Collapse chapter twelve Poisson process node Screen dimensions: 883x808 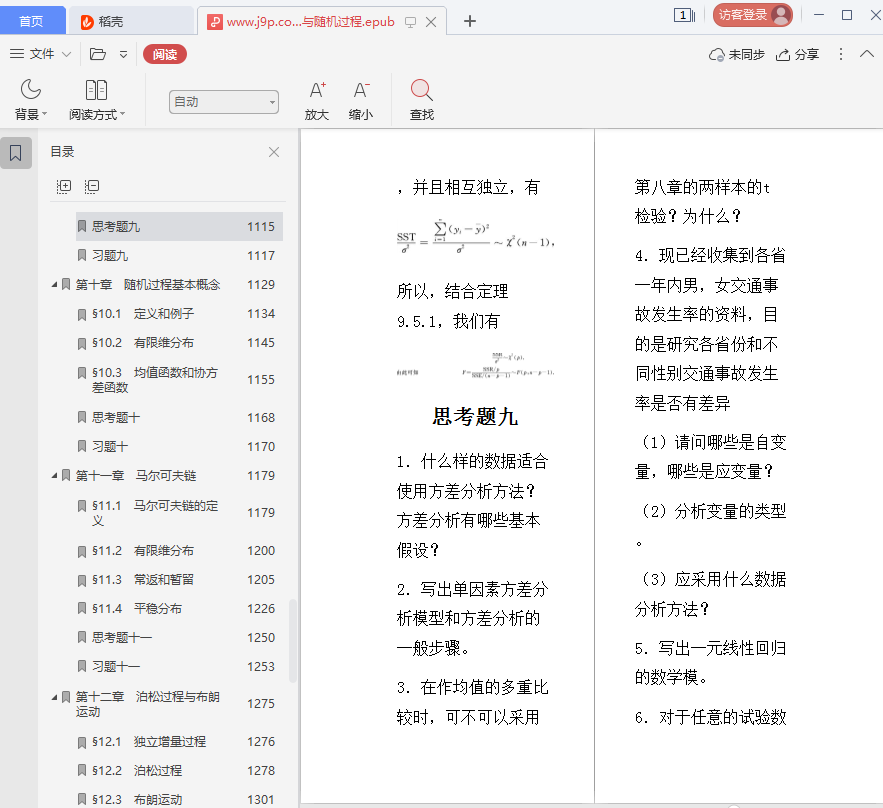[x=55, y=697]
